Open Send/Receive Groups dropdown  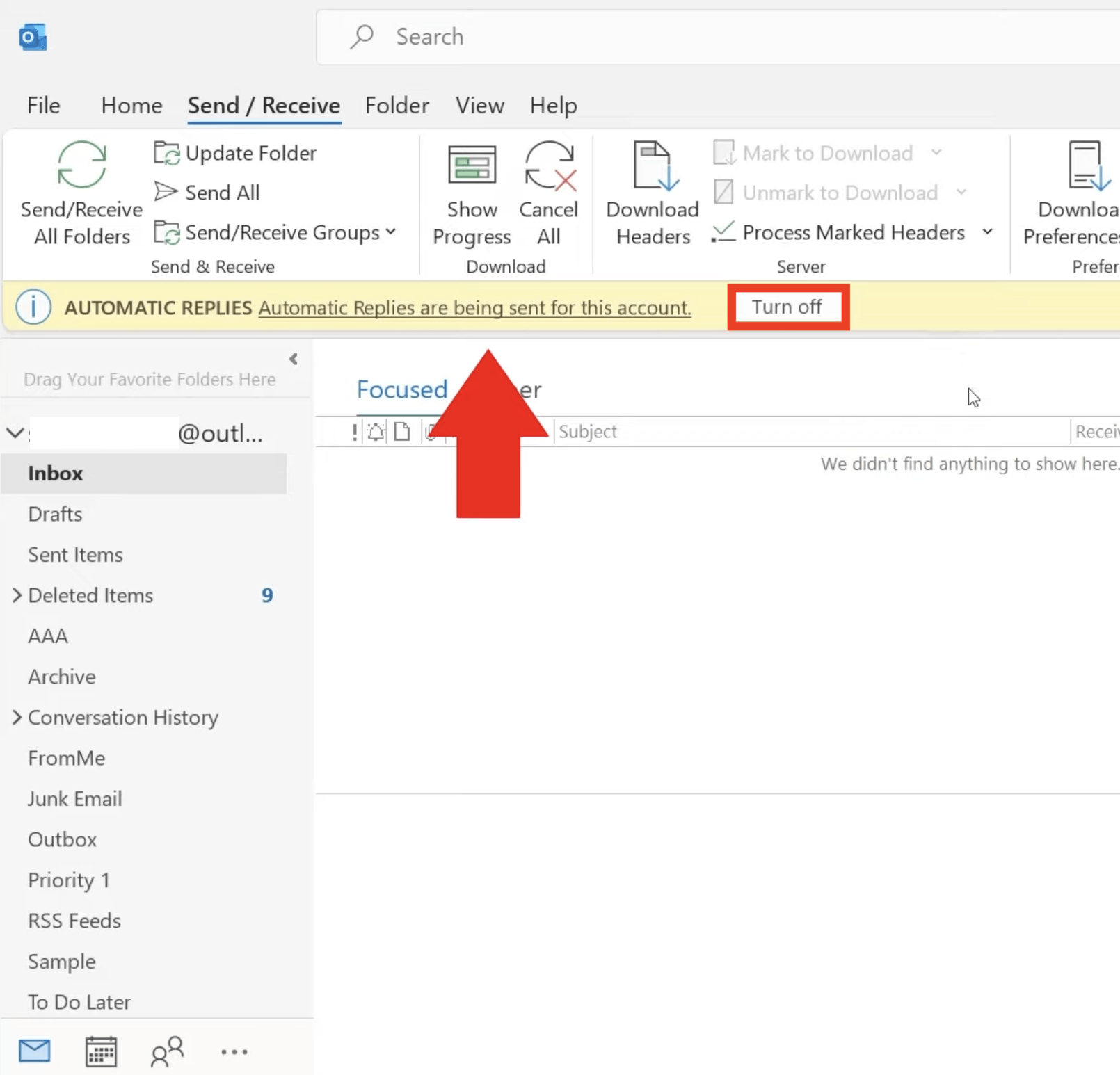tap(275, 232)
